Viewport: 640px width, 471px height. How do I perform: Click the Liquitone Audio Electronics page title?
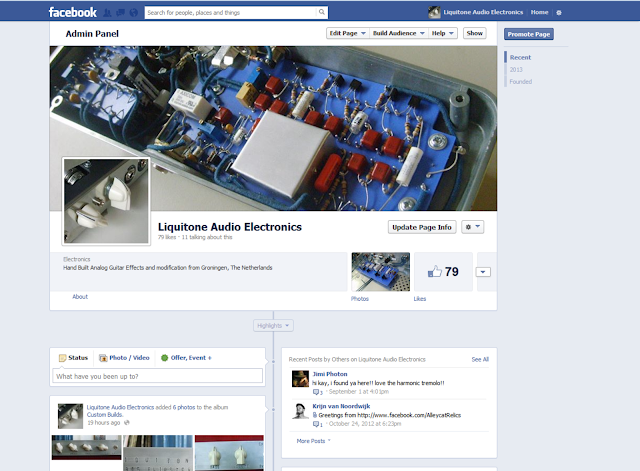pyautogui.click(x=230, y=227)
